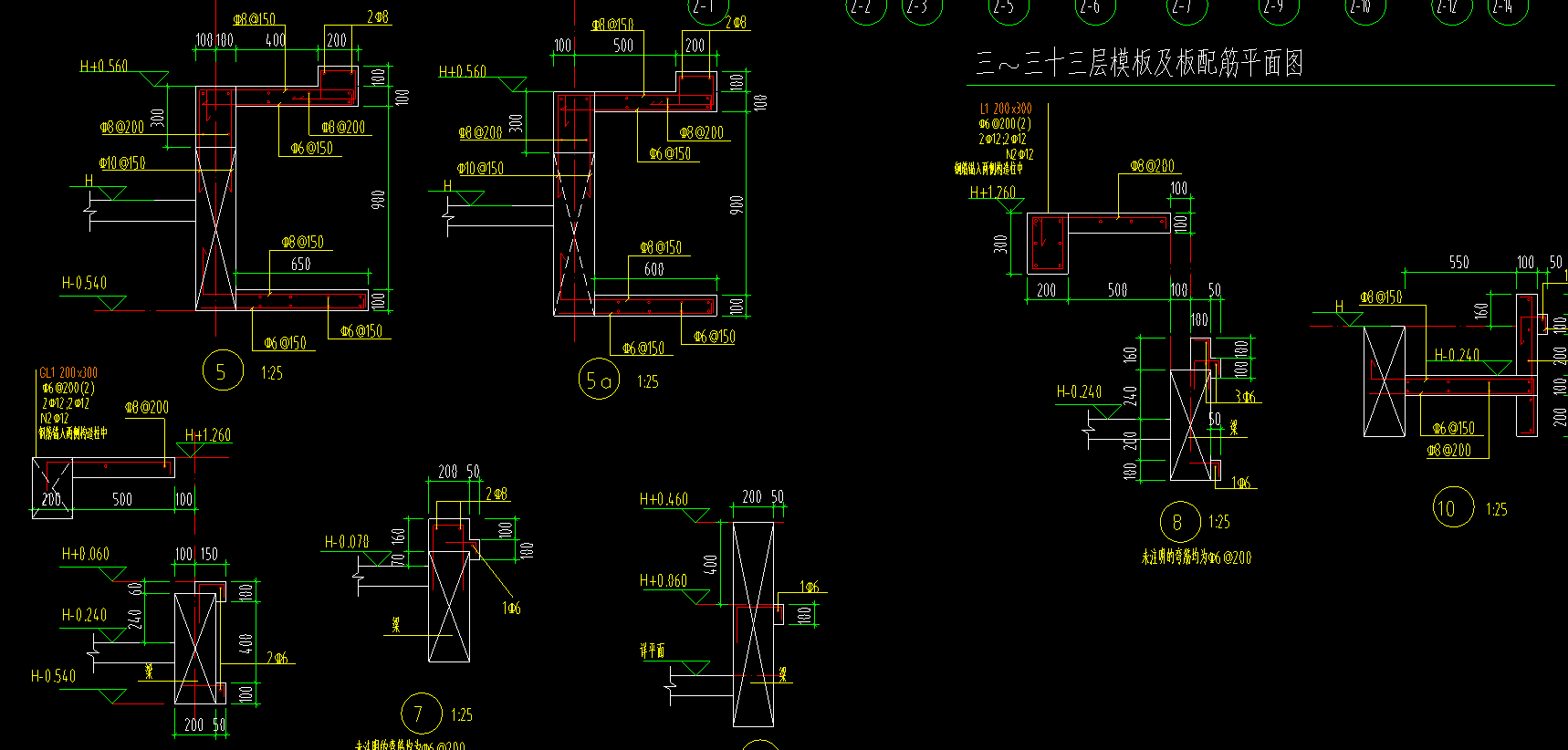Click the 1:25 scale beside detail 7
The image size is (1568, 750).
tap(462, 715)
